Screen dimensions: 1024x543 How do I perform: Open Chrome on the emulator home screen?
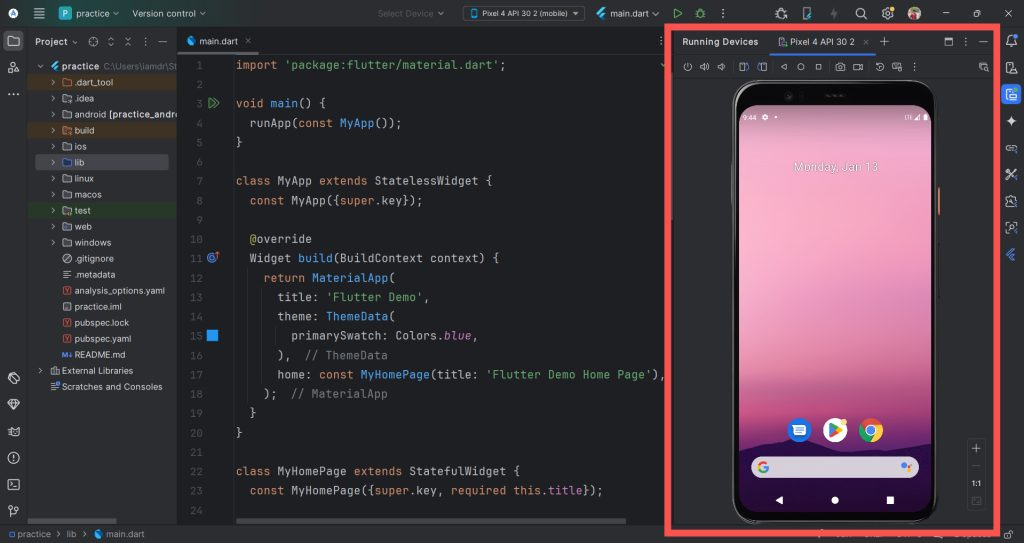(x=871, y=431)
